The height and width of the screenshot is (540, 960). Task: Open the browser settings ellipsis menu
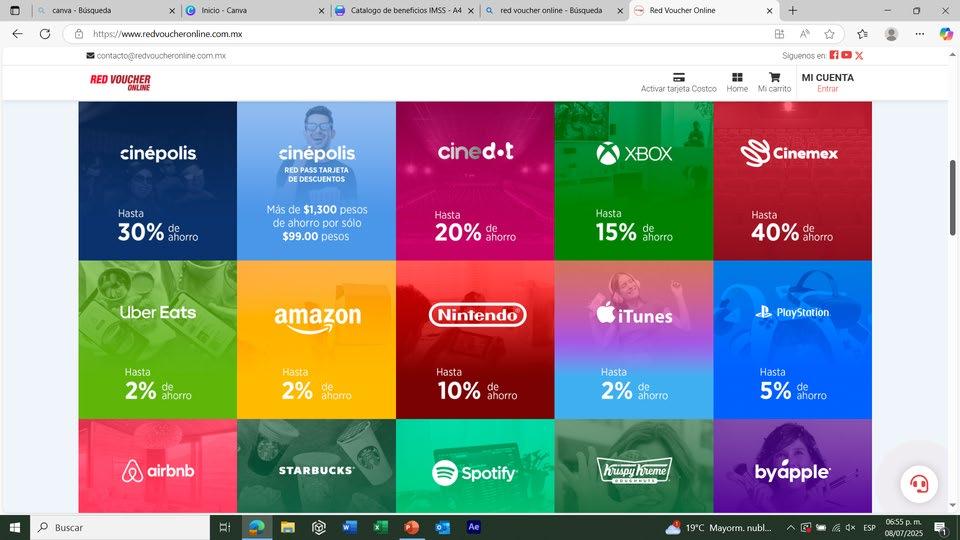[x=920, y=34]
